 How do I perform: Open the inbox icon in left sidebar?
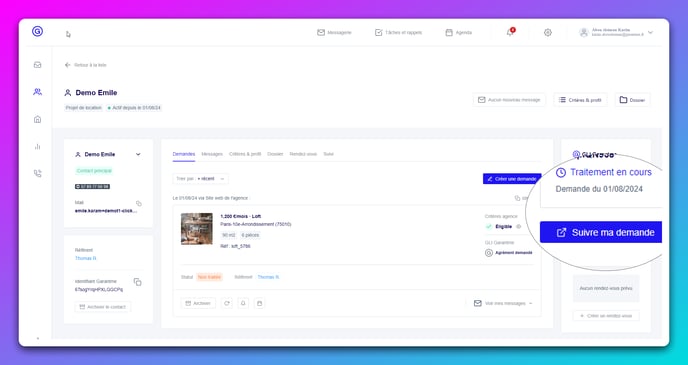[38, 65]
